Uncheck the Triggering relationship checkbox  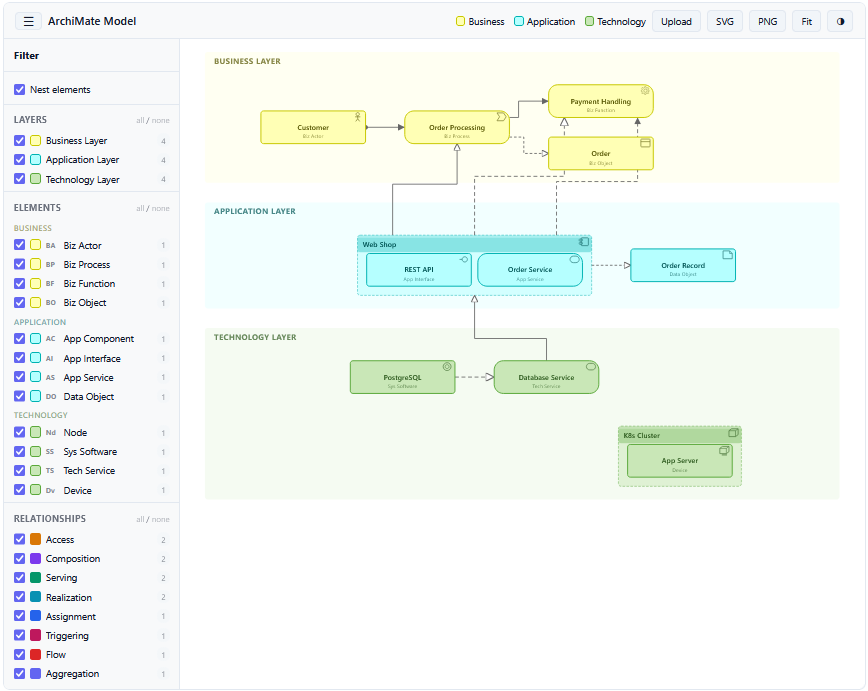19,635
